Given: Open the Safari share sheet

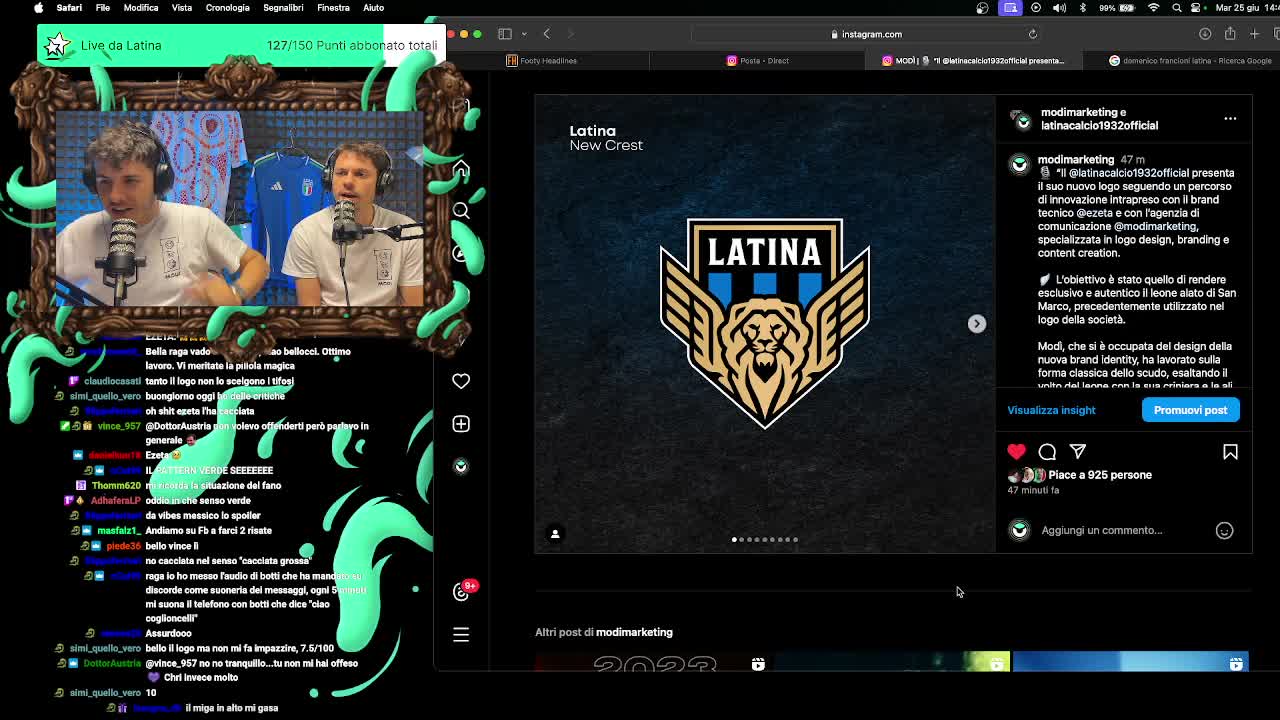Looking at the screenshot, I should click(x=1230, y=34).
